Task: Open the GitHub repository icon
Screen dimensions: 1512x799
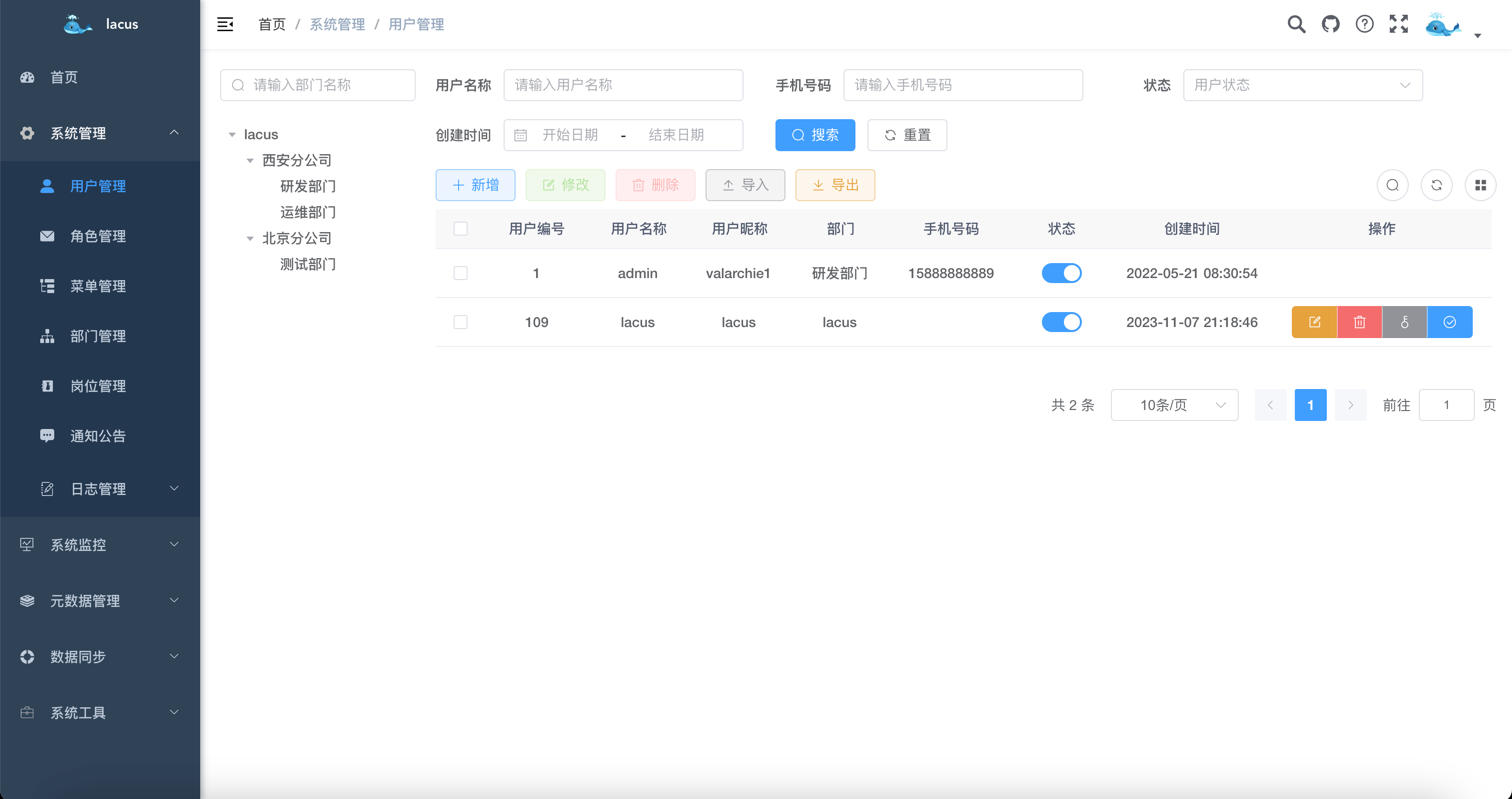Action: (x=1330, y=24)
